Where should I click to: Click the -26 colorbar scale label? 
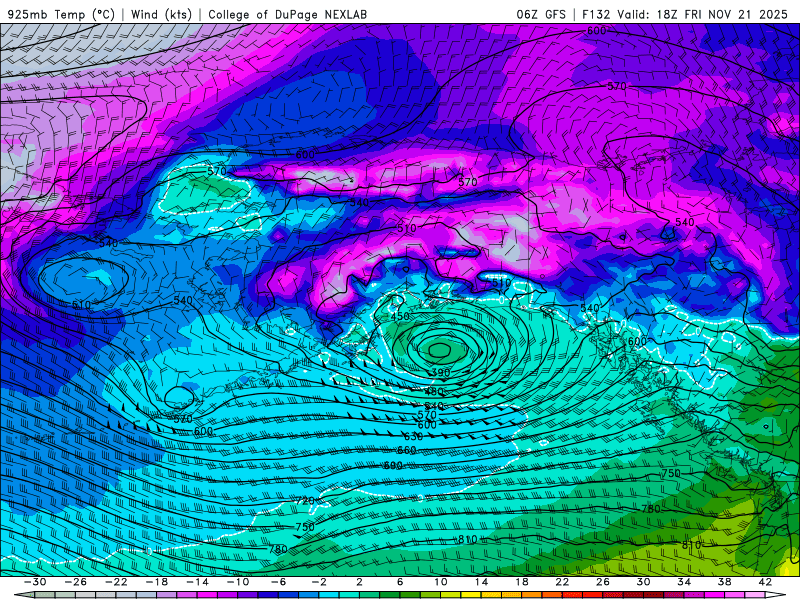[76, 582]
